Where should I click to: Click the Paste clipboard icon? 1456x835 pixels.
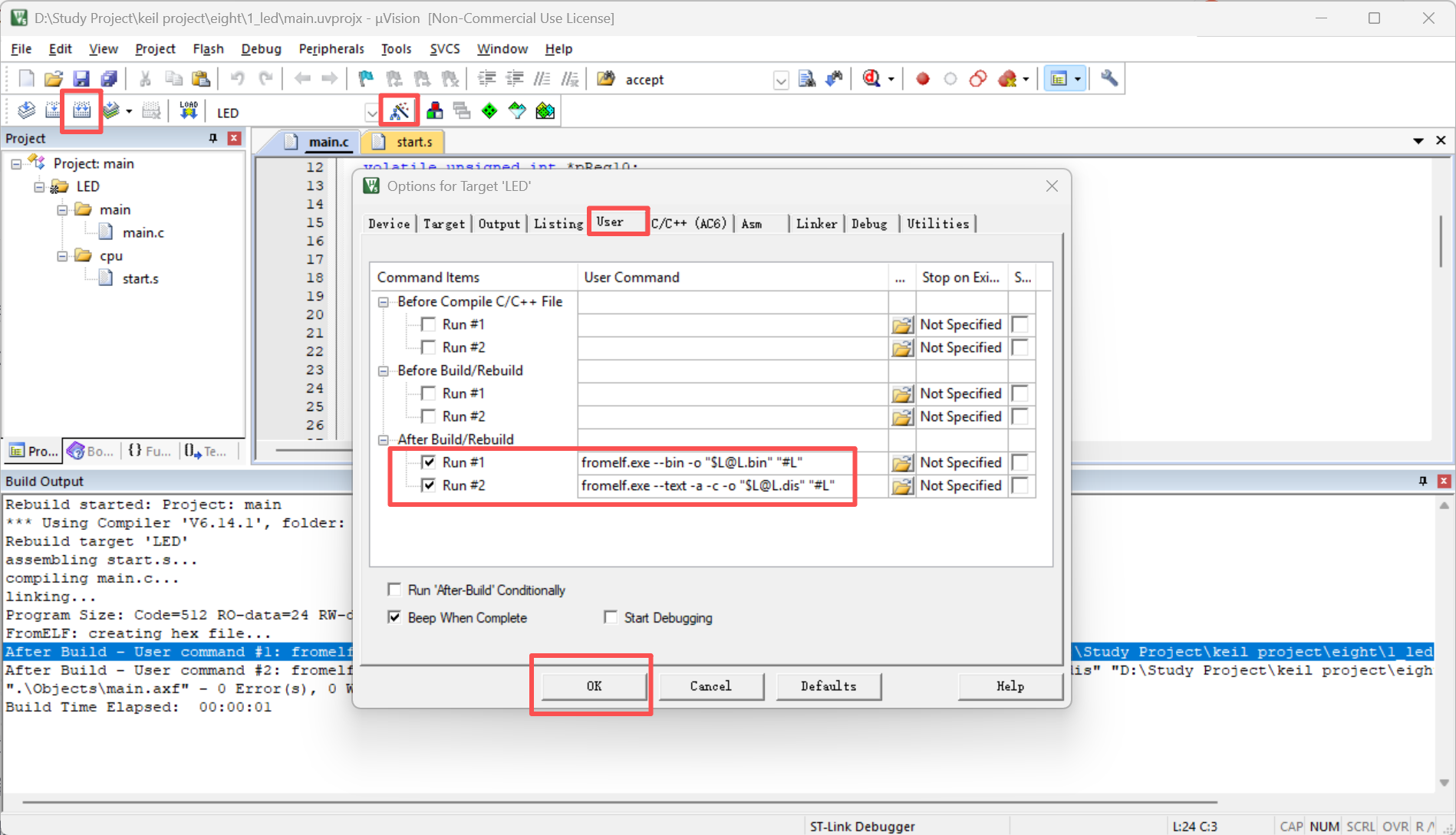click(201, 79)
